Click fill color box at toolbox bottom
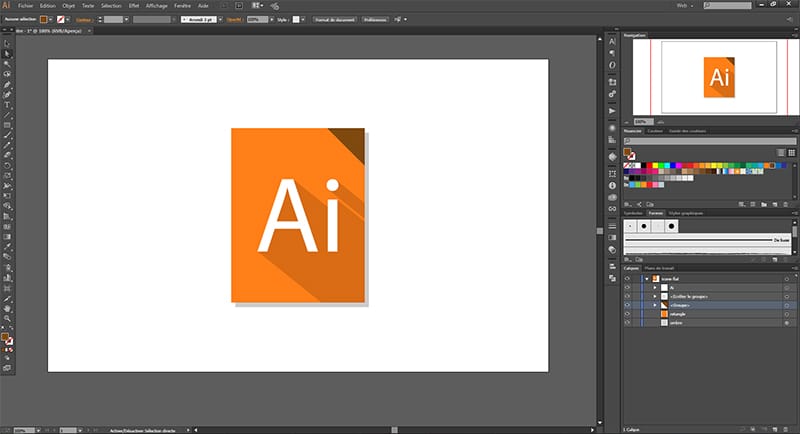 click(5, 337)
